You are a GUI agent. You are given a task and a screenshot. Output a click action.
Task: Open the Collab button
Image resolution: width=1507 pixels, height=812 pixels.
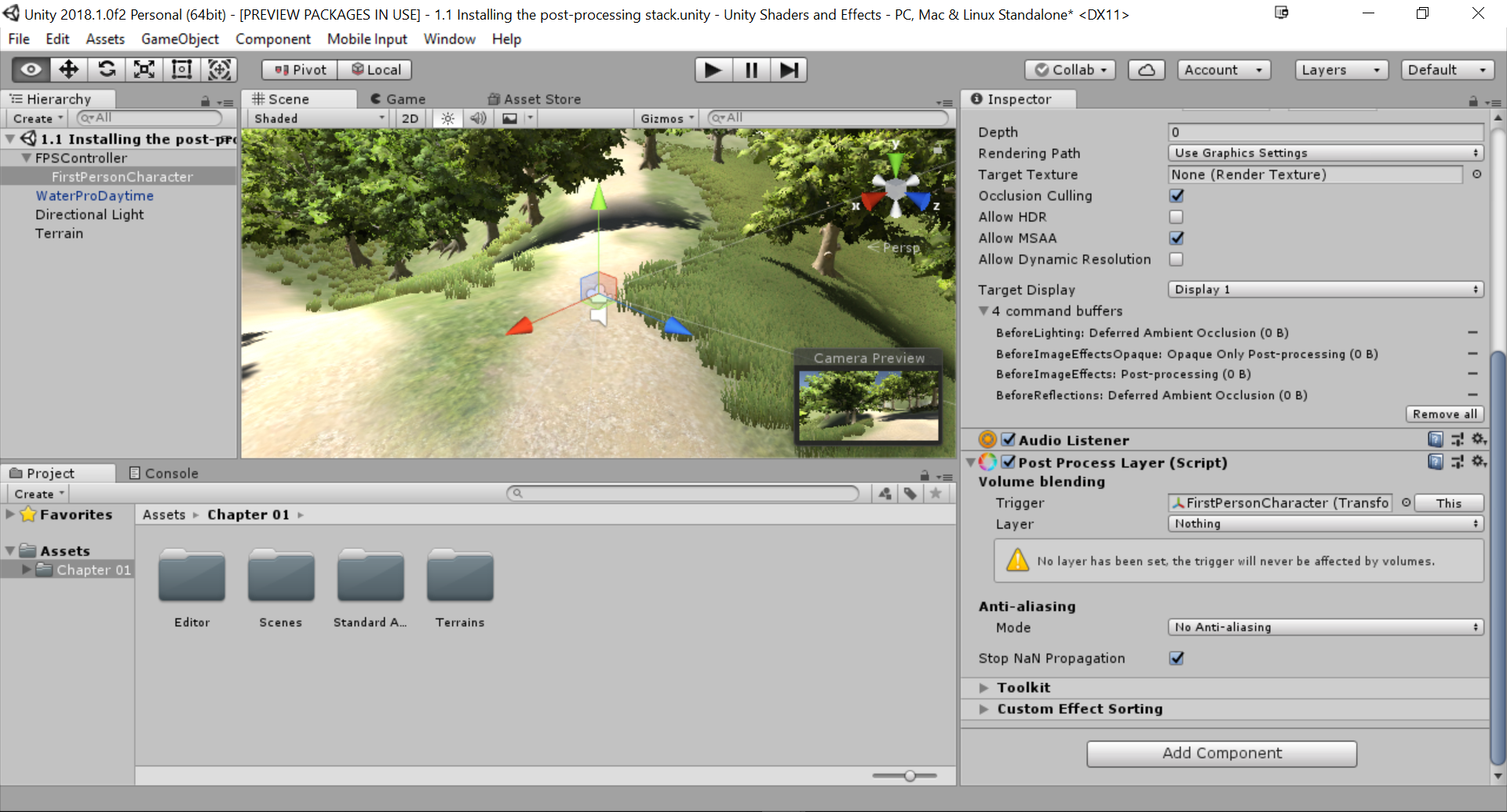point(1071,70)
